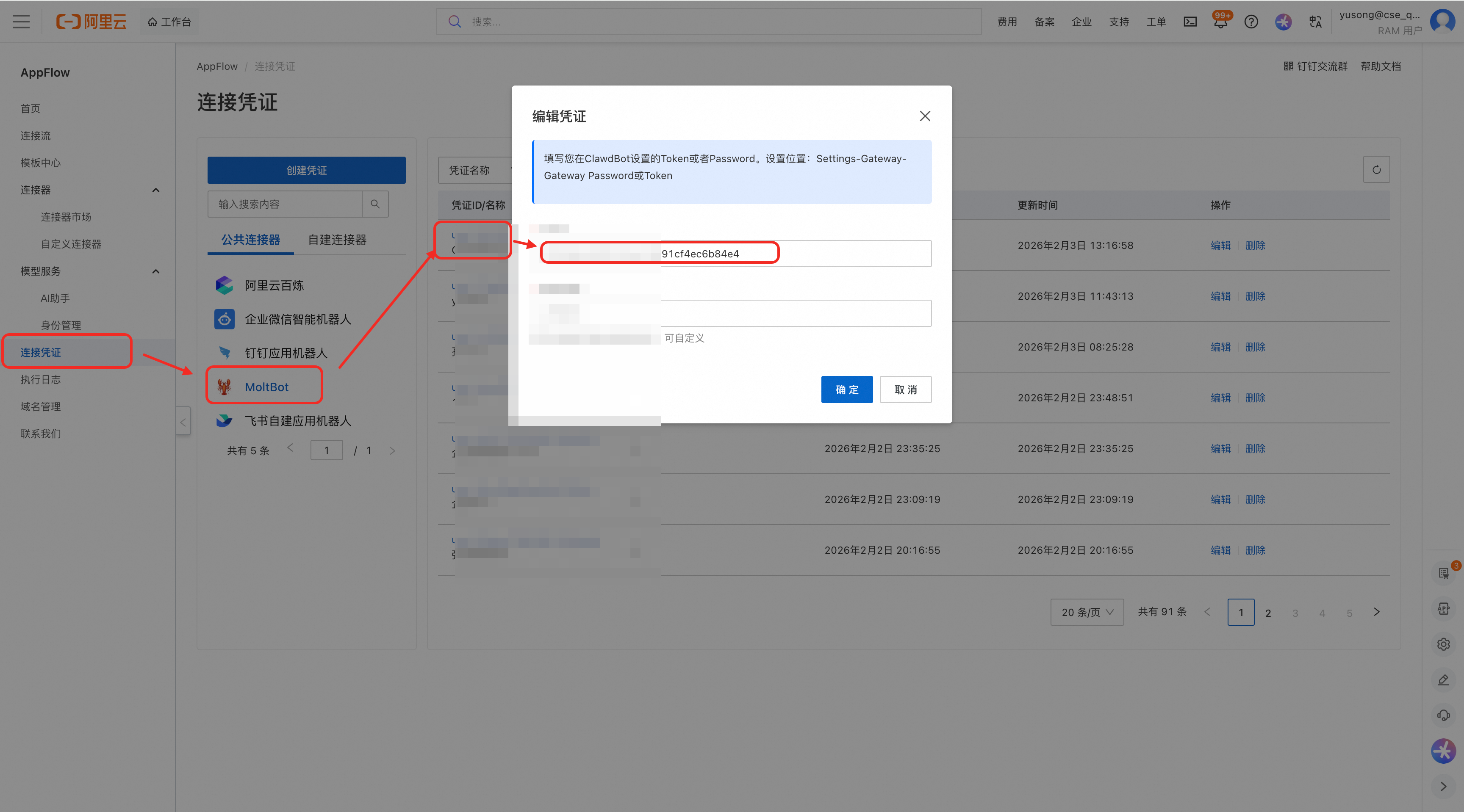Switch language with the translate icon

coord(1315,22)
